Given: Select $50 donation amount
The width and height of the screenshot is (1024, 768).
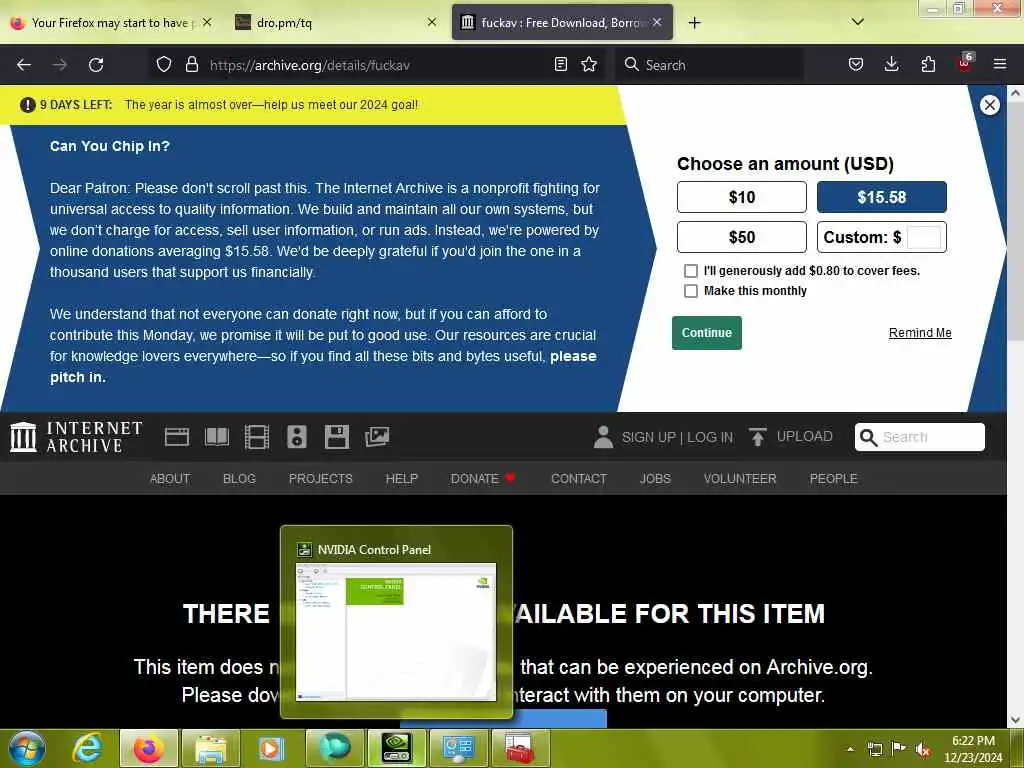Looking at the screenshot, I should pos(741,237).
